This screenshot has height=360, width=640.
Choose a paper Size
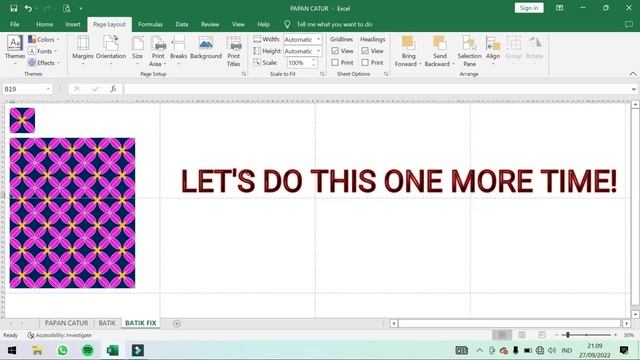click(138, 51)
